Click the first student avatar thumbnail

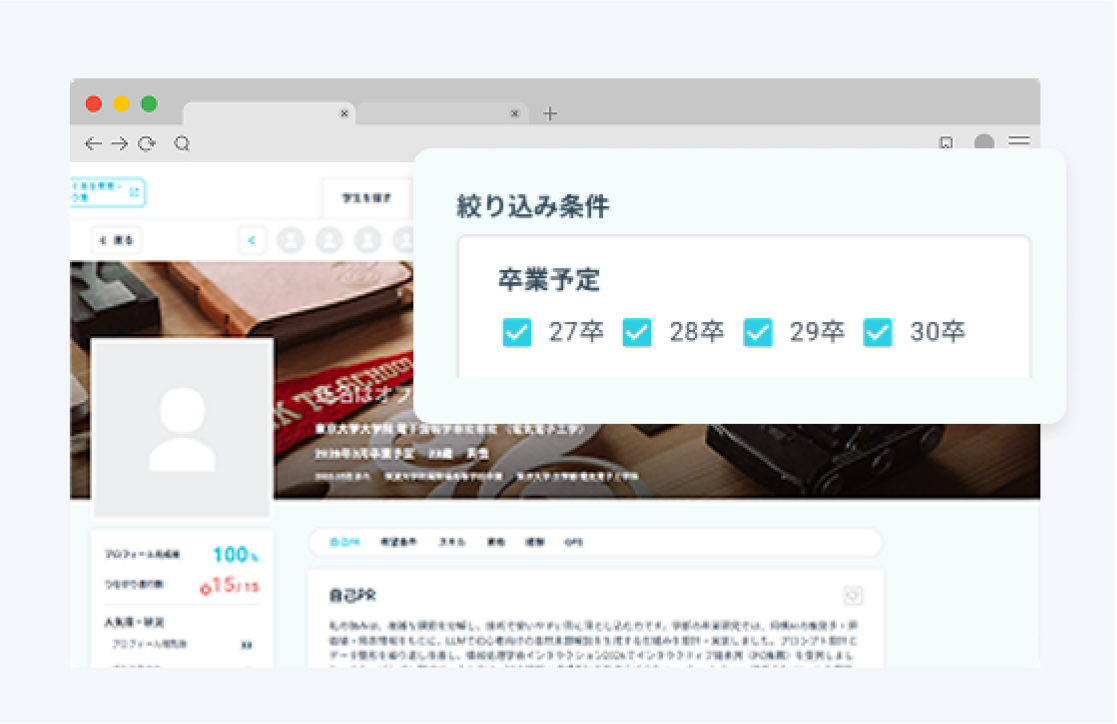(291, 240)
